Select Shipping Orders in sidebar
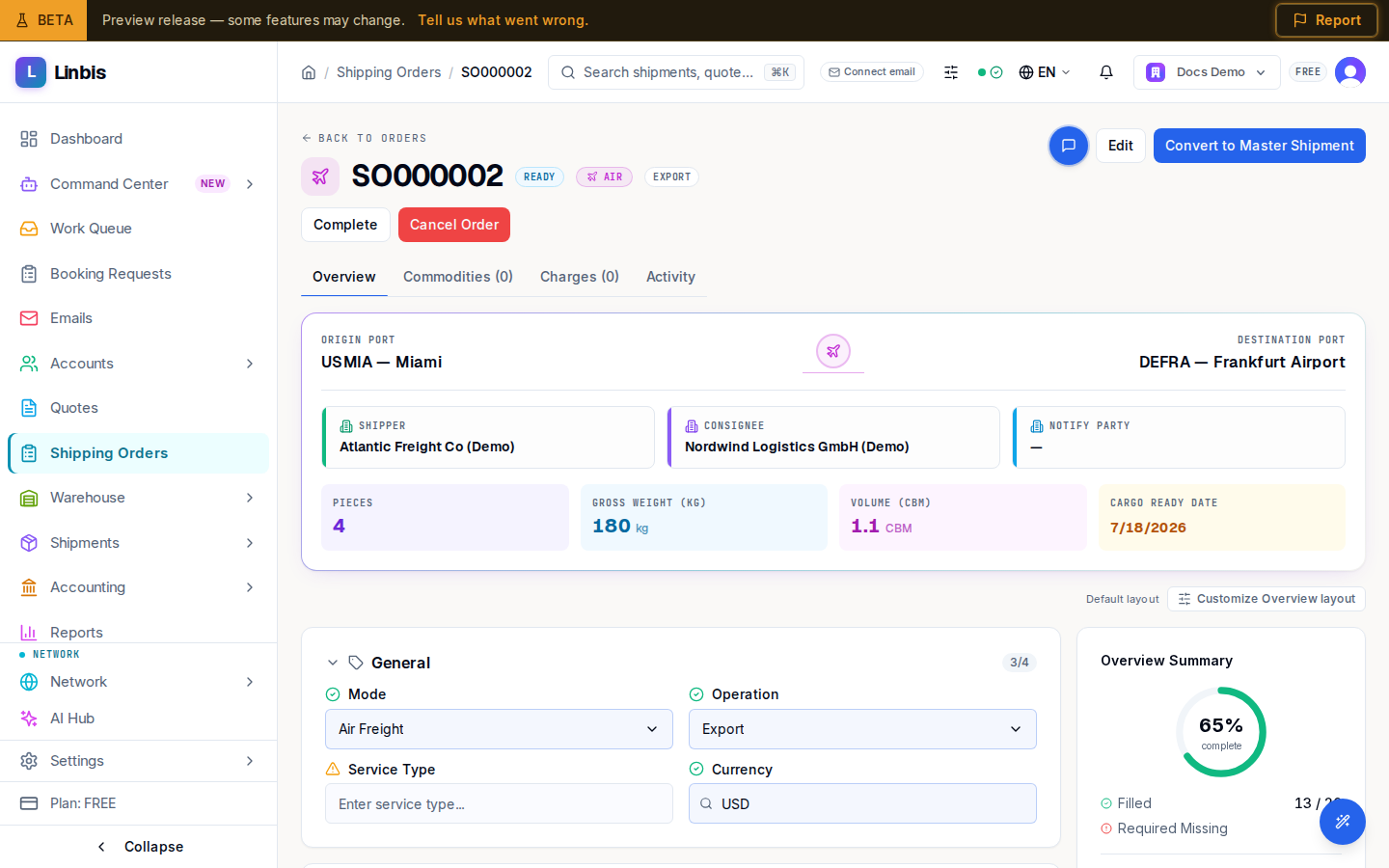Image resolution: width=1389 pixels, height=868 pixels. coord(139,453)
